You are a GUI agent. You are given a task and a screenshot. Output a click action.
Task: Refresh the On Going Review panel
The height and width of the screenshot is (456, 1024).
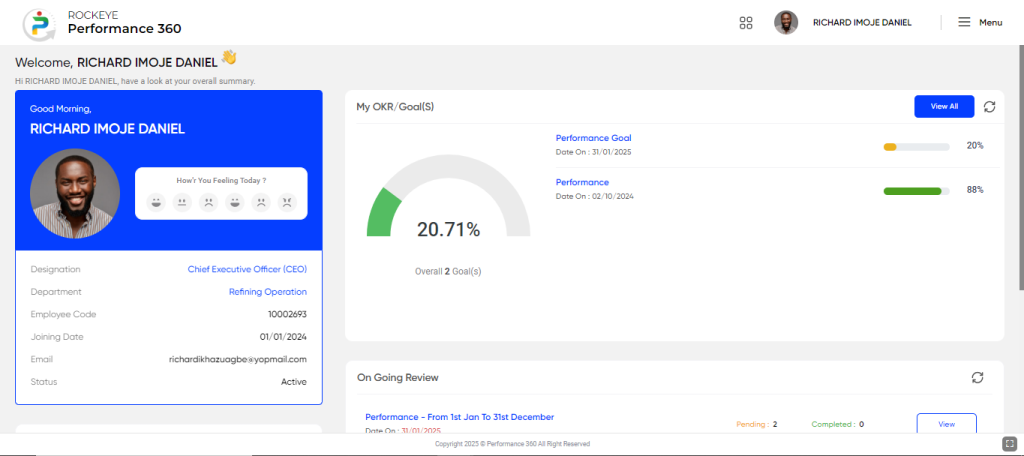[x=977, y=377]
